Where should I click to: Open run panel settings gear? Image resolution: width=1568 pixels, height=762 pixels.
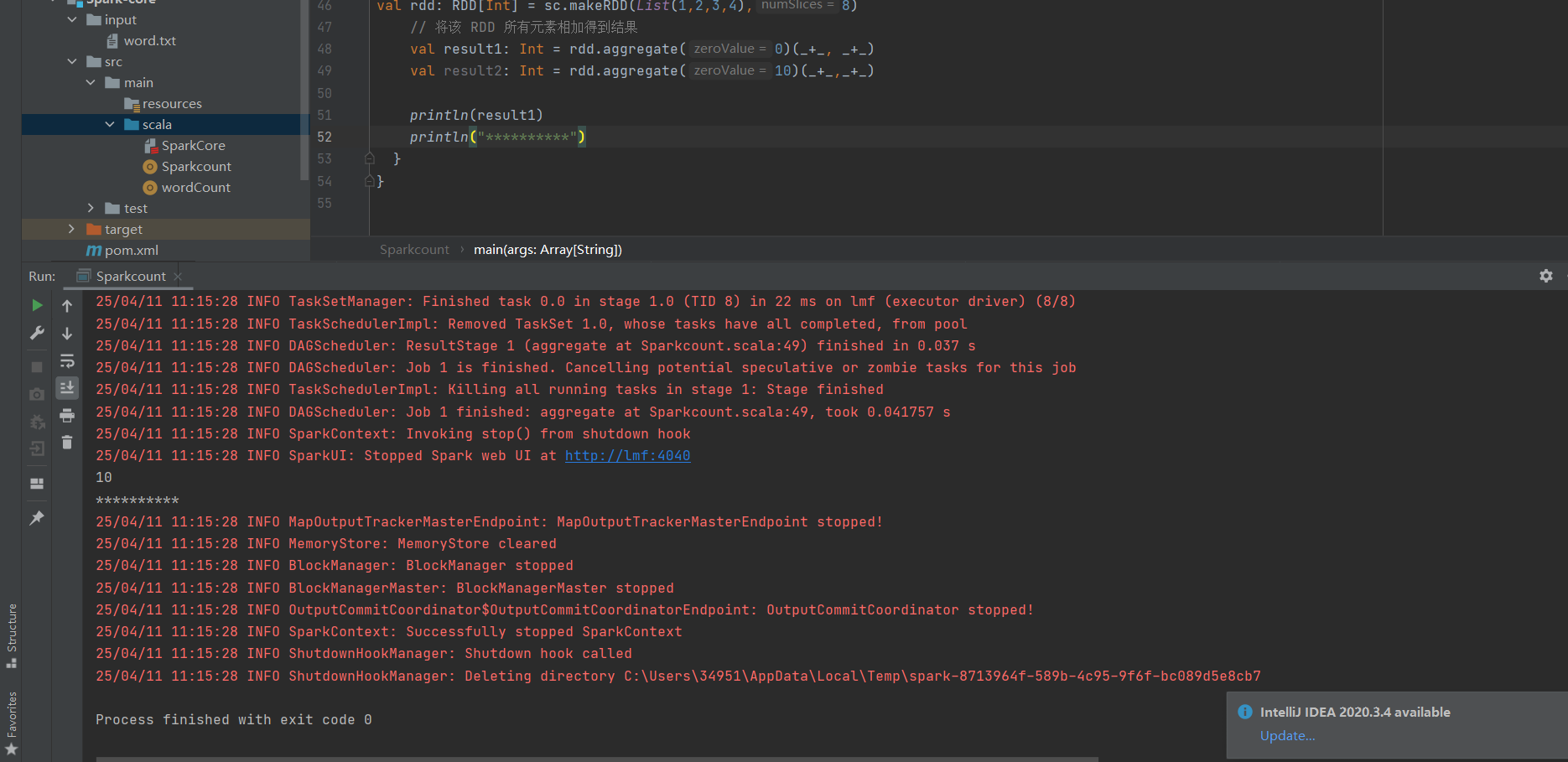[x=1546, y=276]
